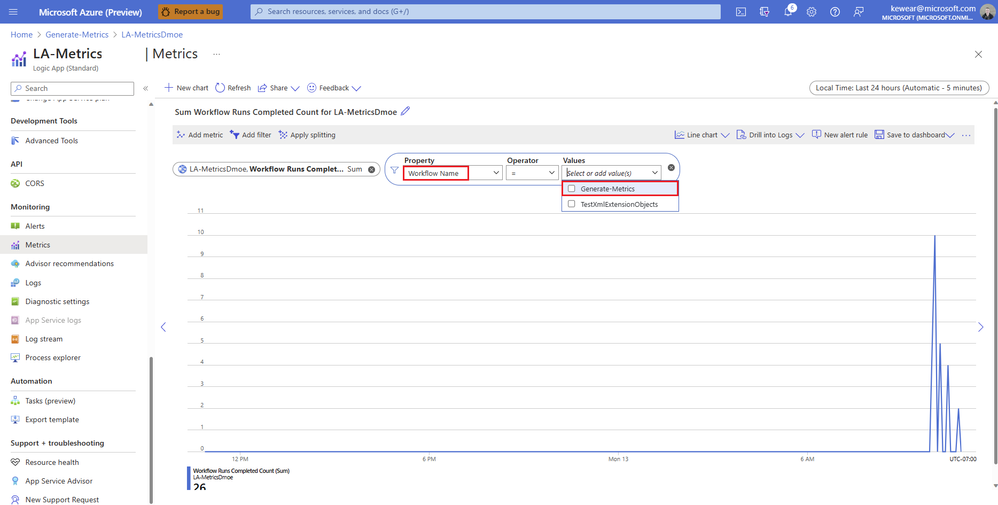This screenshot has width=998, height=505.
Task: Click Add metric
Action: (x=200, y=135)
